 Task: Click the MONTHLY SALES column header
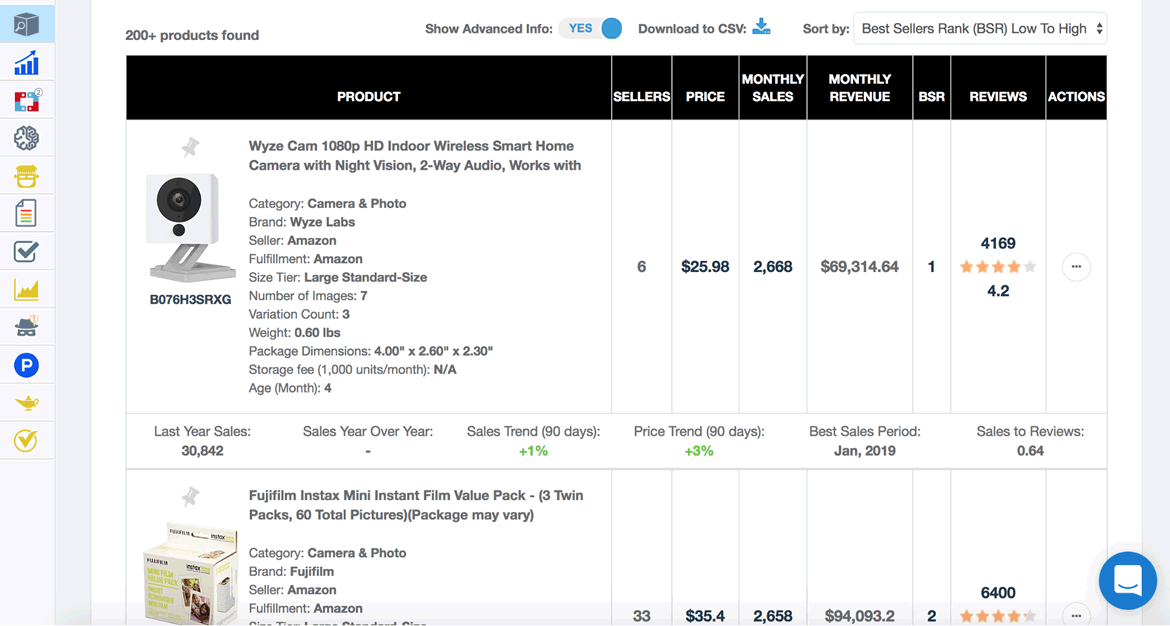coord(772,87)
